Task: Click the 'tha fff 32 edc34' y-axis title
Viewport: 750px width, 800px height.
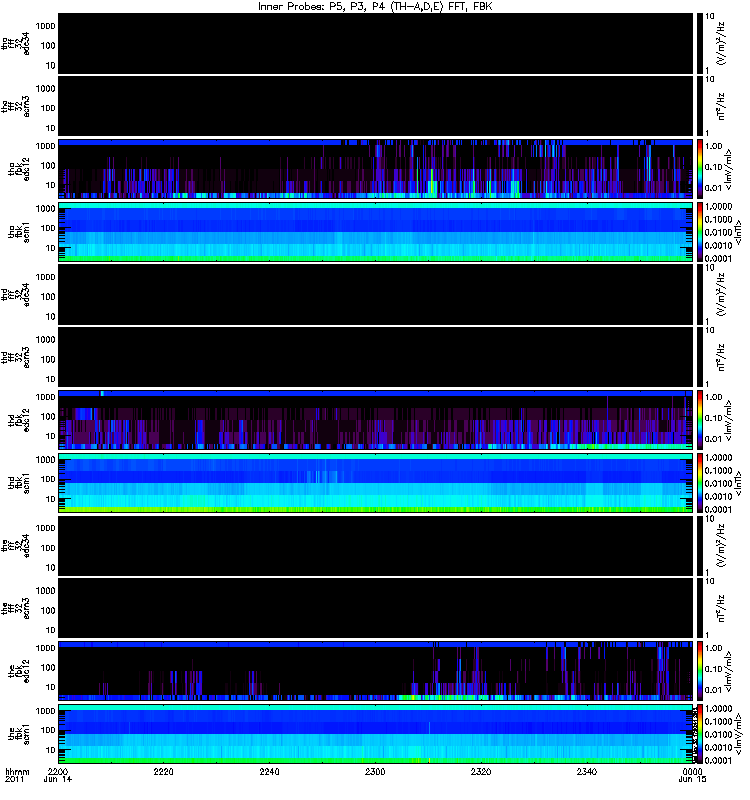Action: point(15,43)
